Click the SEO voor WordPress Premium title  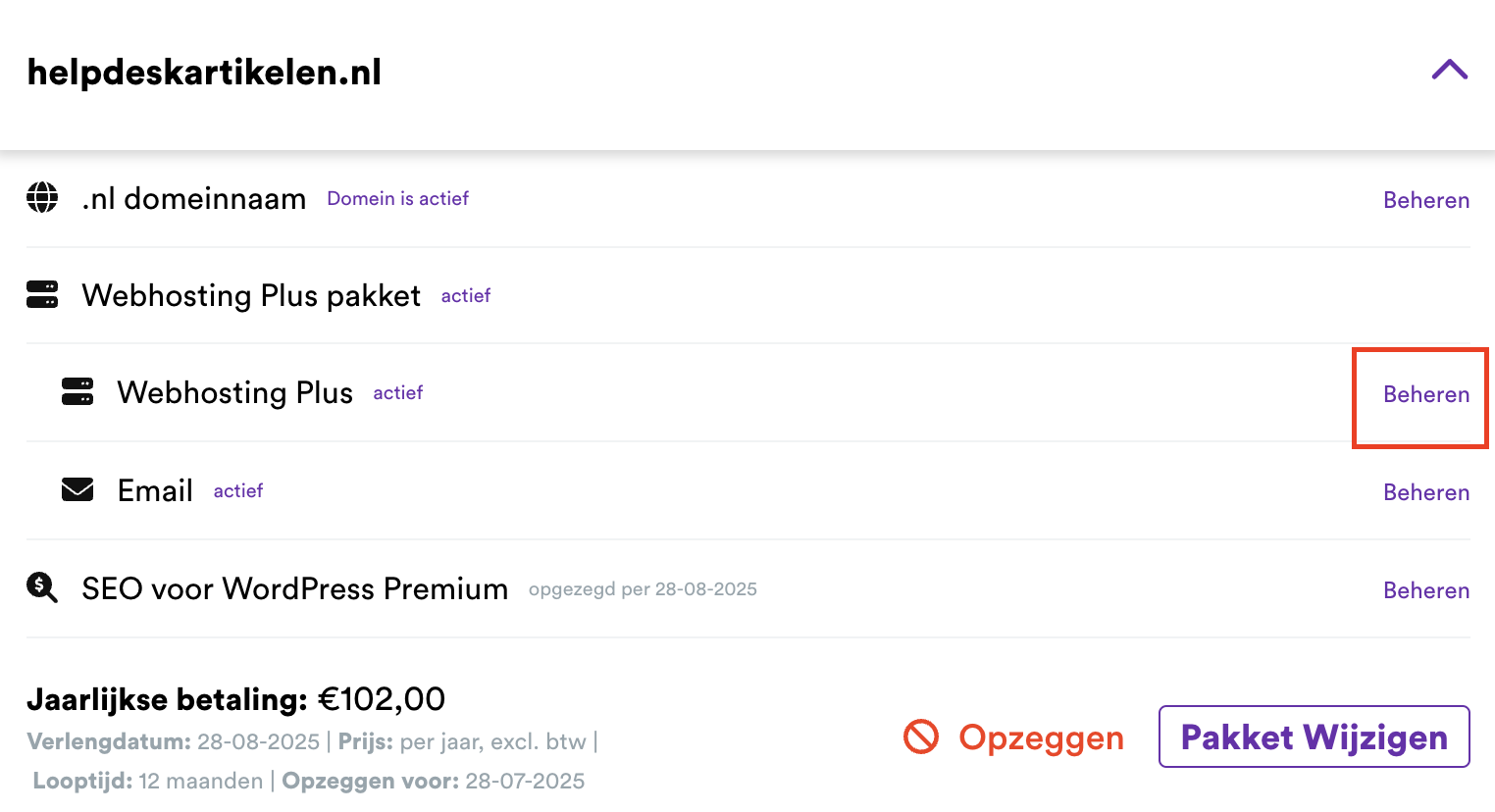(x=294, y=588)
